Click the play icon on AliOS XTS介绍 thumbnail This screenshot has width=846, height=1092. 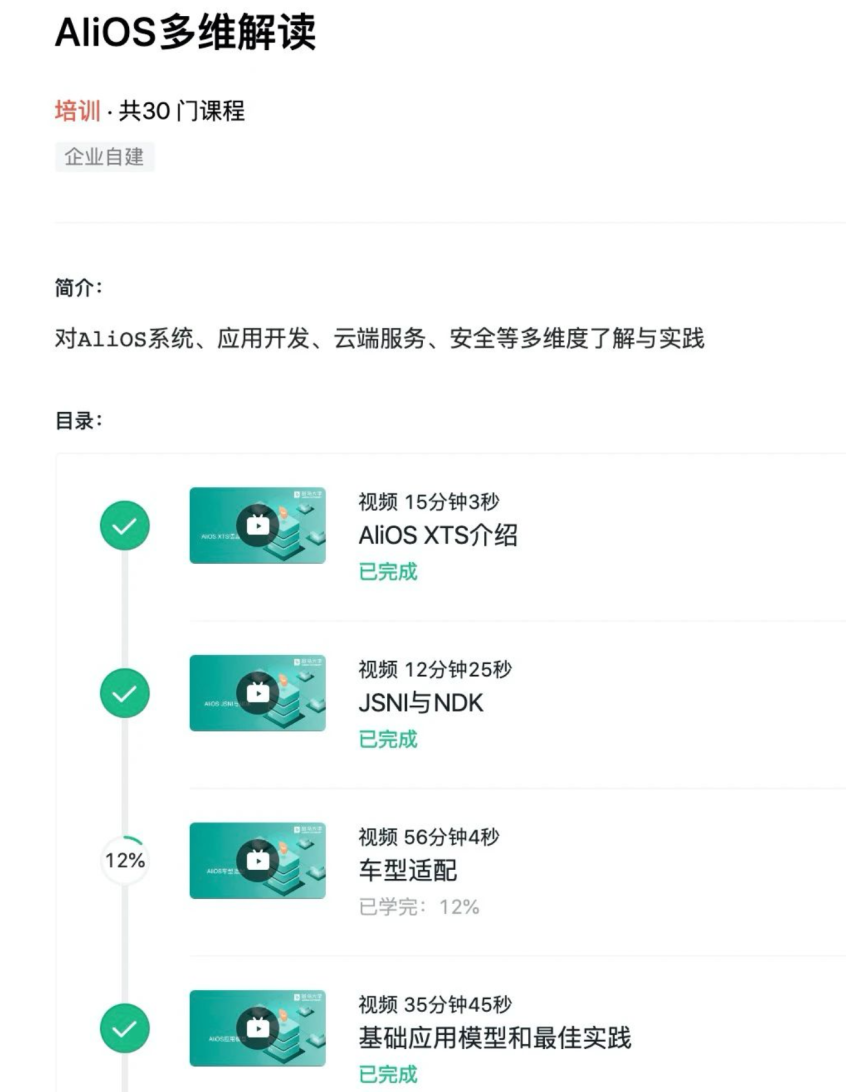click(x=257, y=525)
